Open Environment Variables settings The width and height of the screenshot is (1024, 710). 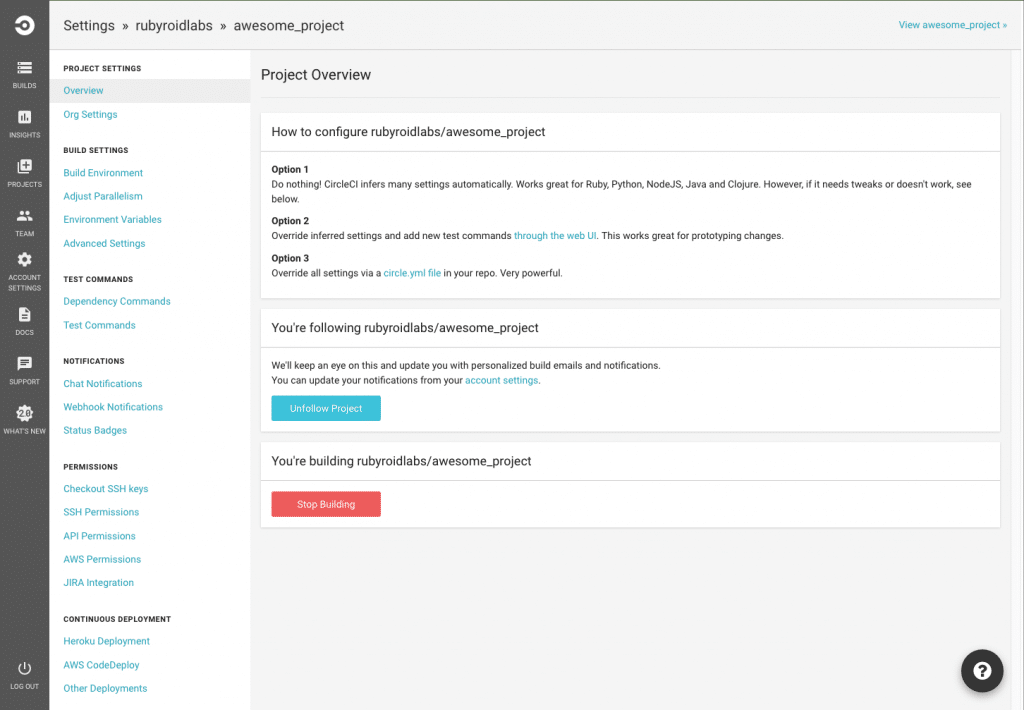click(112, 220)
